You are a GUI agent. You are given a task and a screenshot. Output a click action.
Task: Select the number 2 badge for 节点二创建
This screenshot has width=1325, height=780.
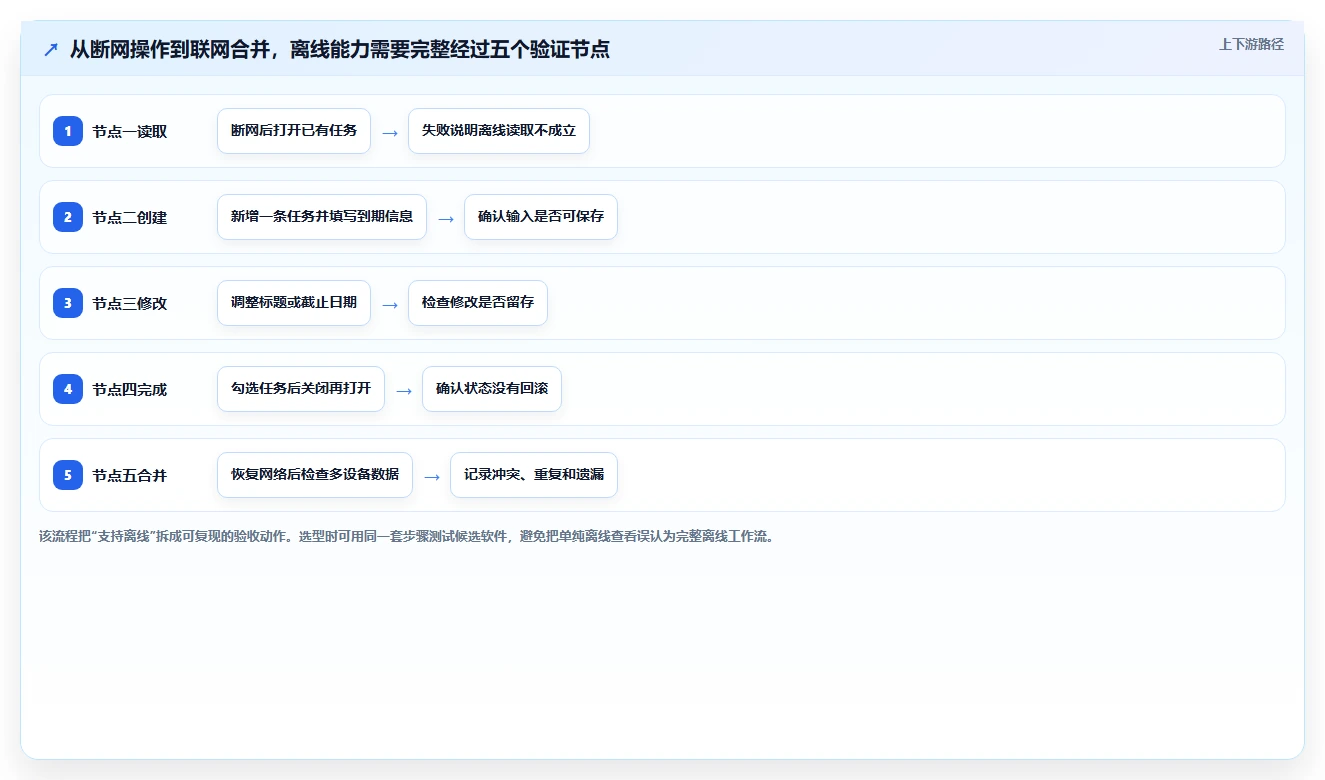tap(68, 217)
